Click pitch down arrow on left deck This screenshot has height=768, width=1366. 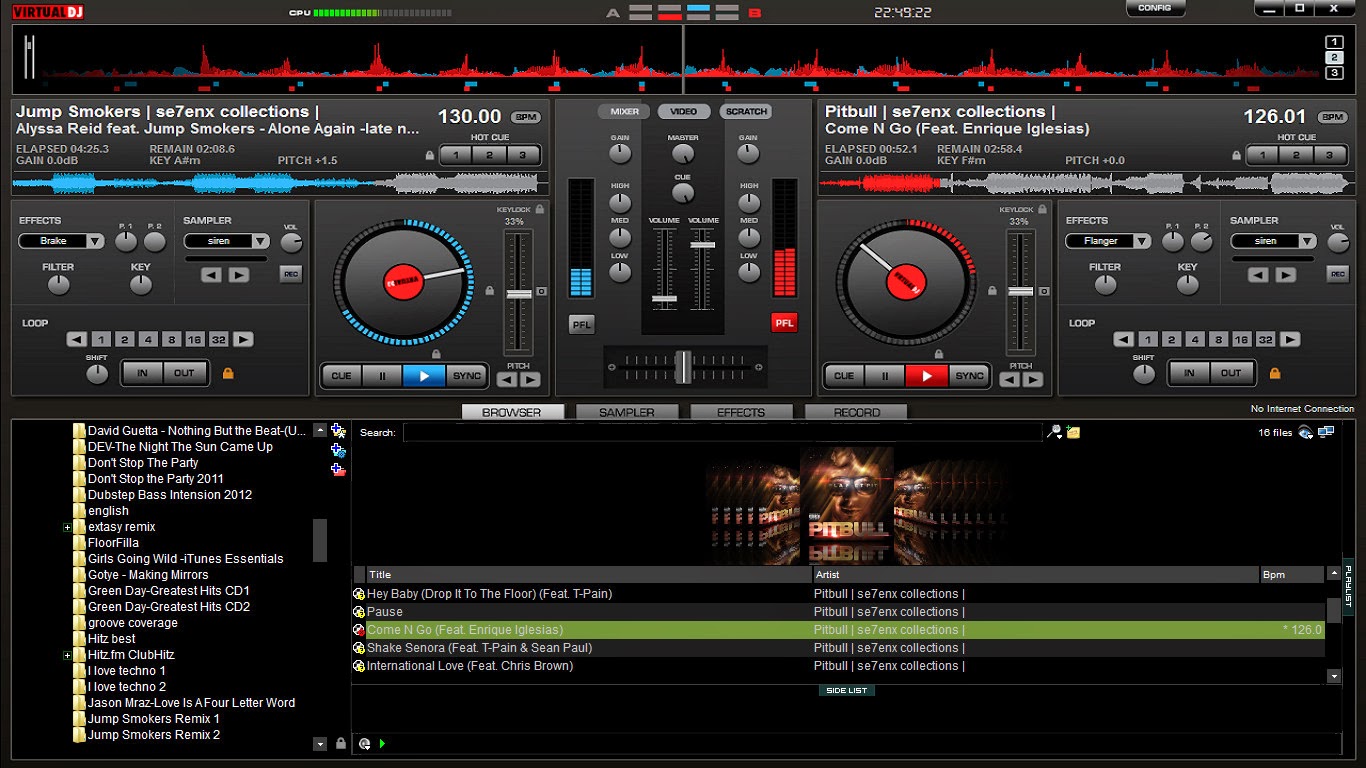click(x=508, y=380)
